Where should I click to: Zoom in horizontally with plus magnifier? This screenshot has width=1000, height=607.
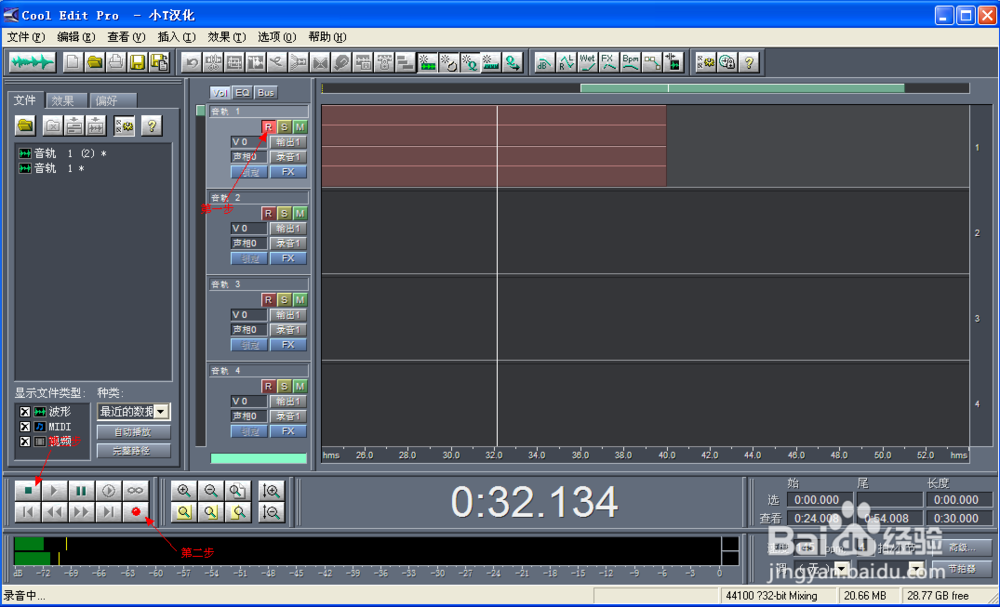point(184,490)
